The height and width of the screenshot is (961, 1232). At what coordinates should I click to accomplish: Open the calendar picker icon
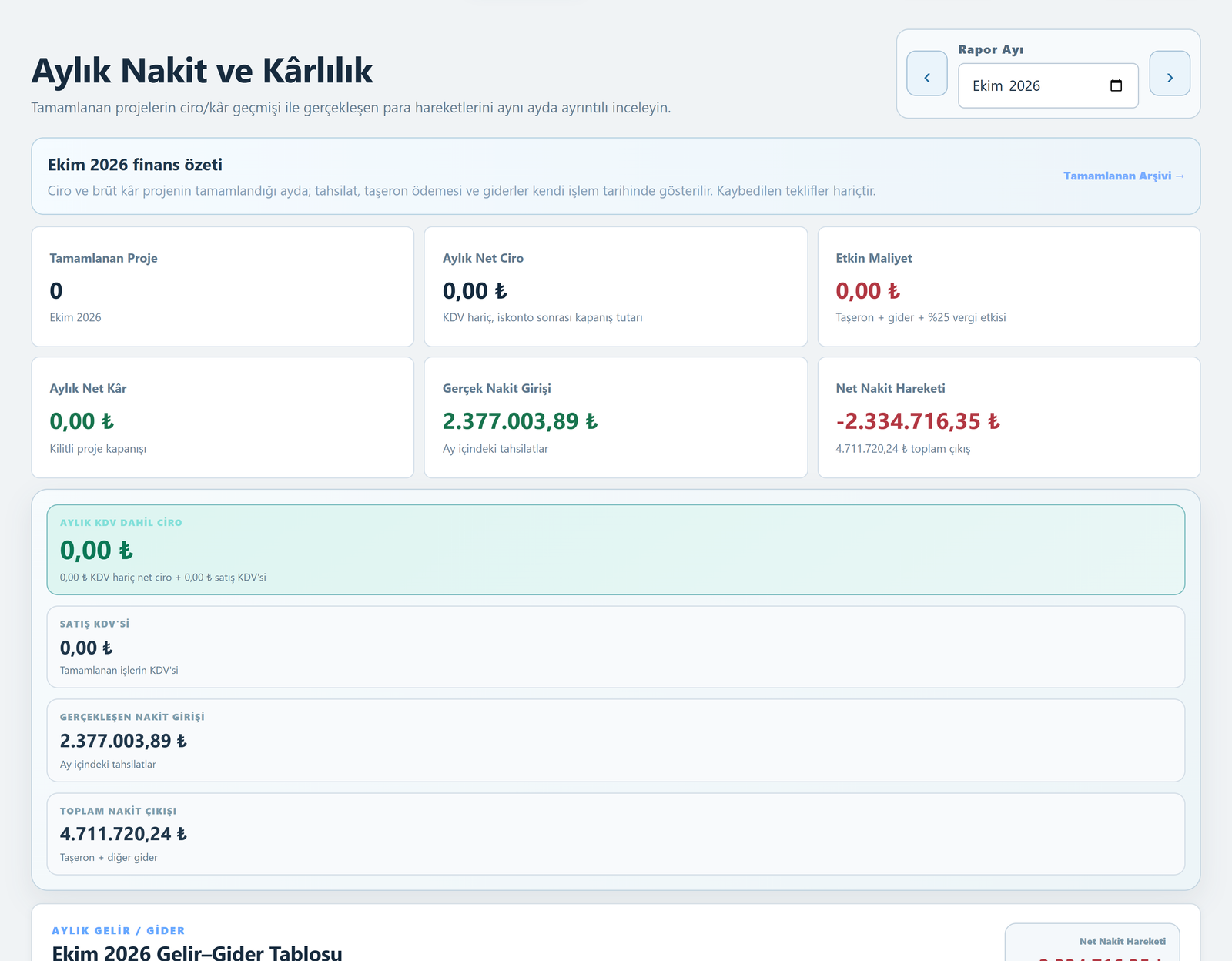click(1116, 85)
